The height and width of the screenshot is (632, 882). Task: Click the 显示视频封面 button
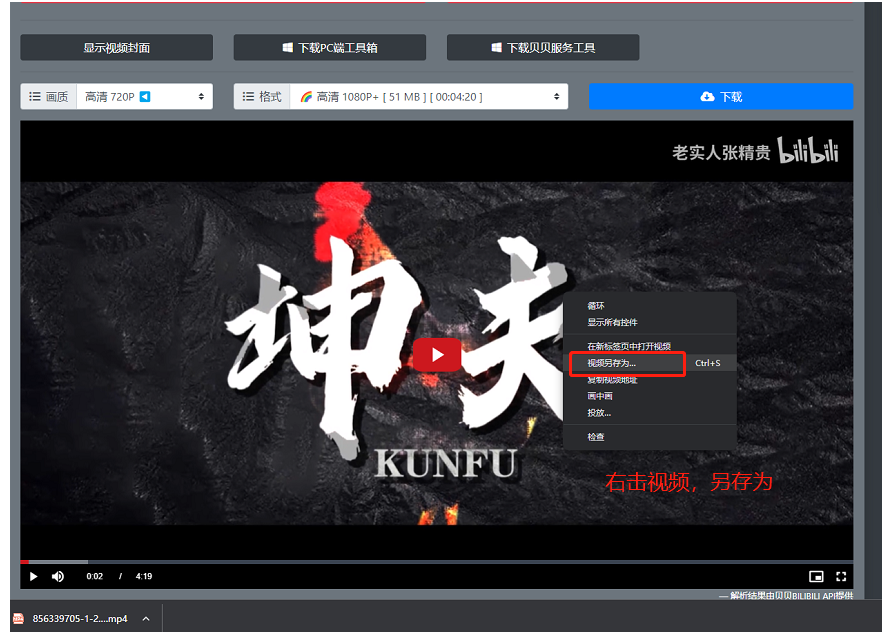117,47
